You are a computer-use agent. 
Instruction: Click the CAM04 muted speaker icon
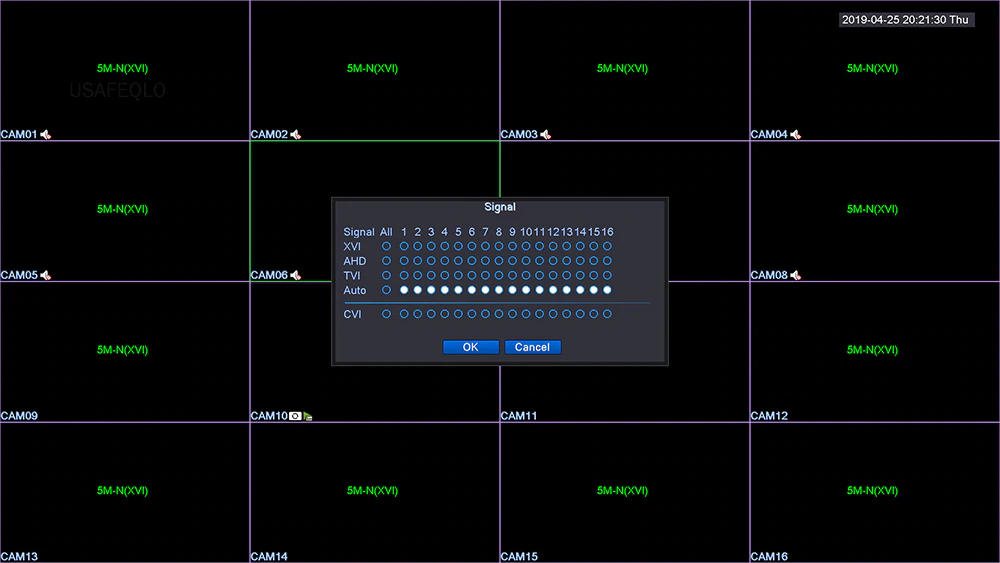tap(796, 135)
